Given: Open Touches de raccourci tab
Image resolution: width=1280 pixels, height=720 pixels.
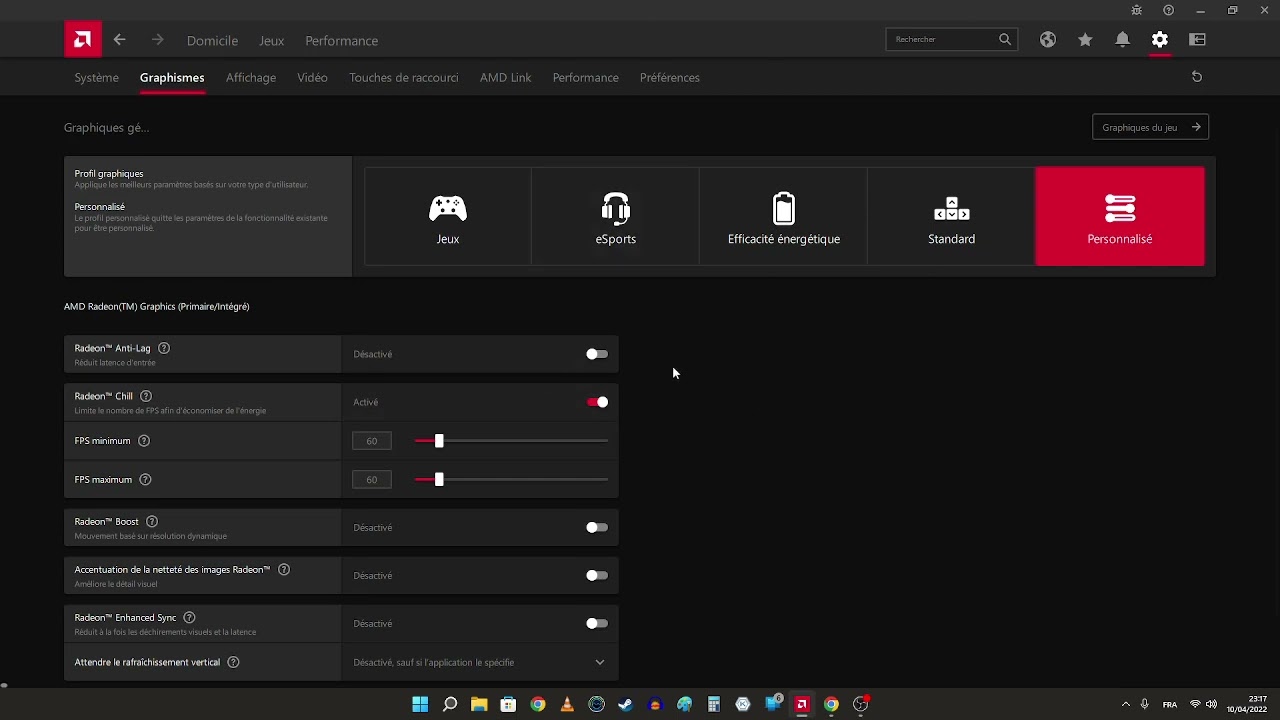Looking at the screenshot, I should click(x=404, y=77).
